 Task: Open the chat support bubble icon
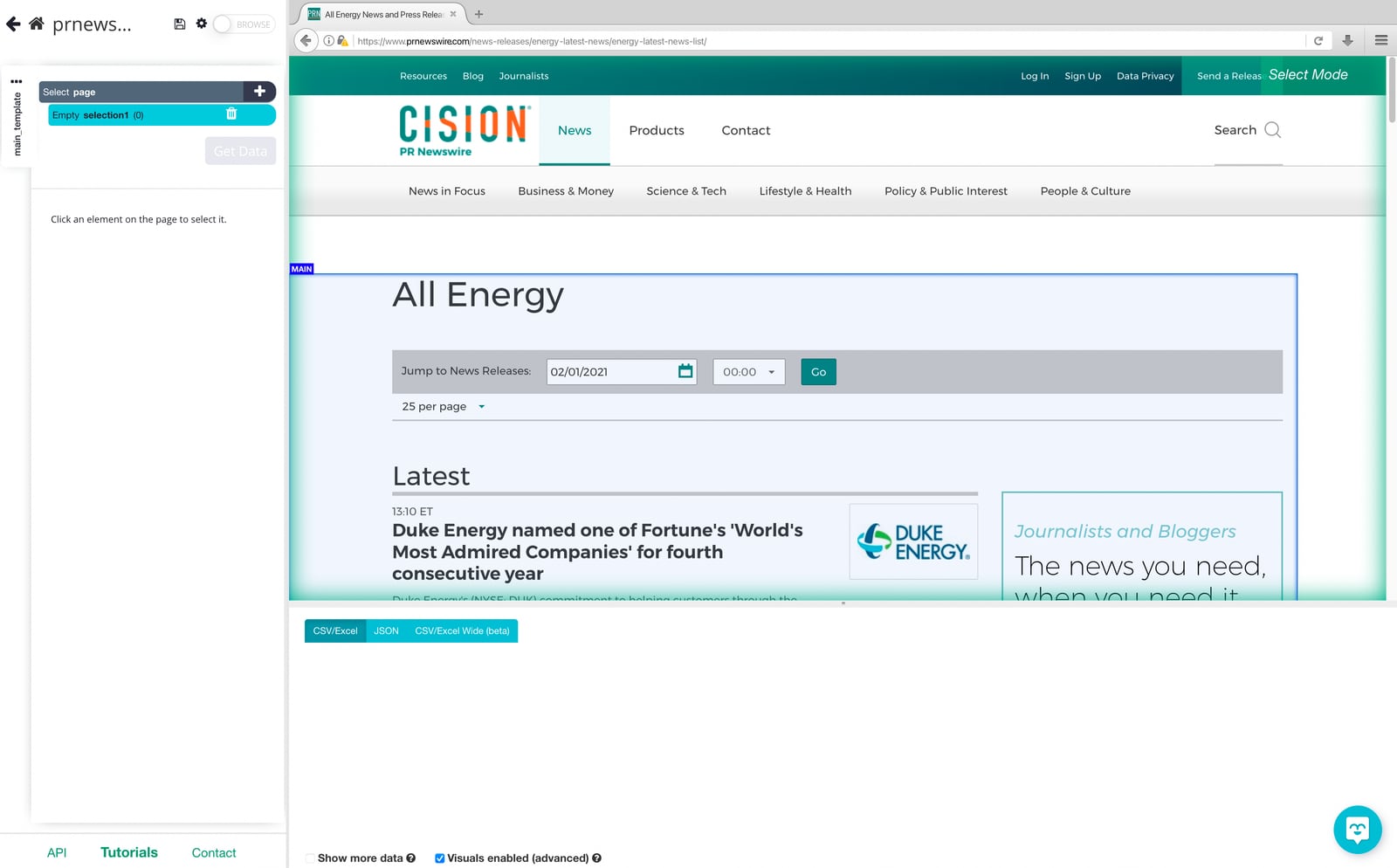pyautogui.click(x=1358, y=830)
